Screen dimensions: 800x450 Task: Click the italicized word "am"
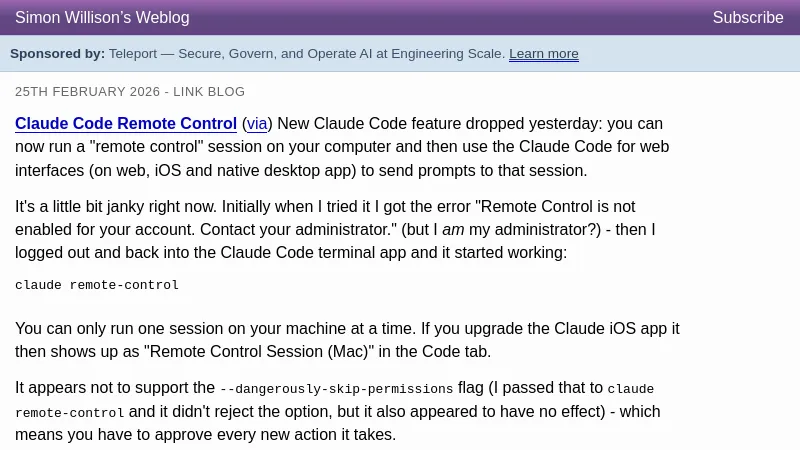tap(452, 230)
